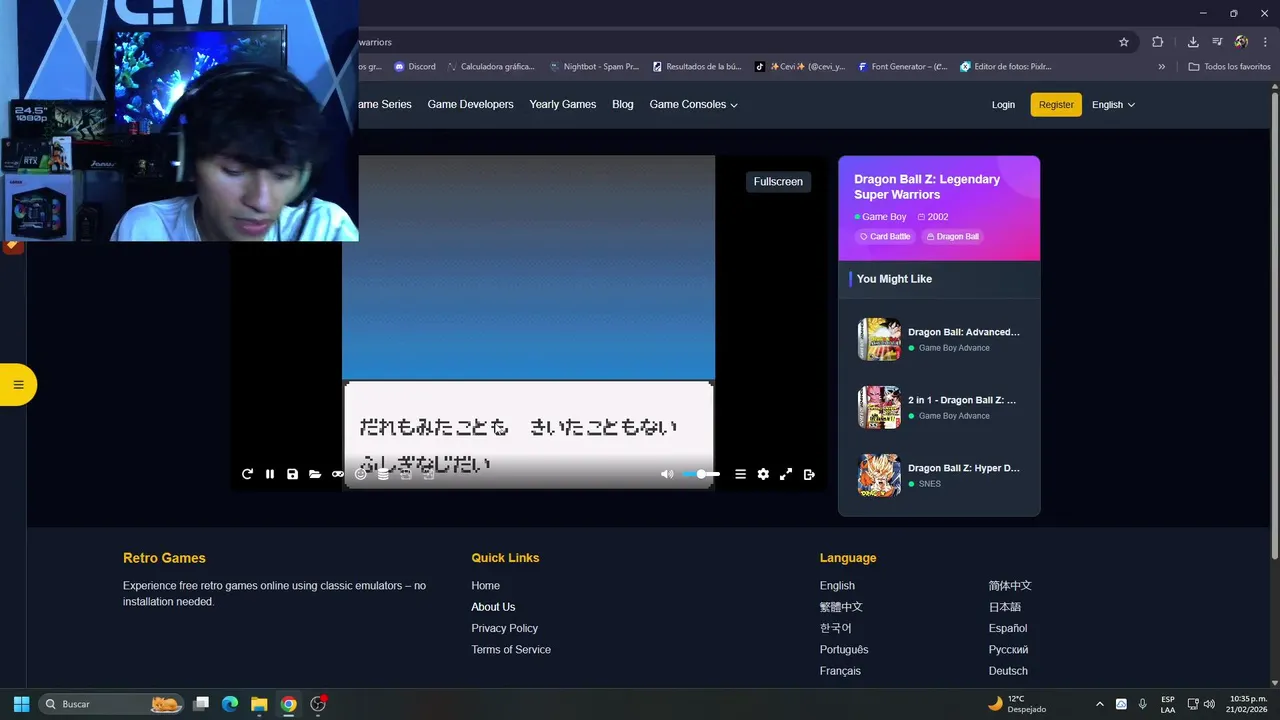Open the Chrome extensions puzzle icon
The image size is (1280, 720).
tap(1158, 42)
